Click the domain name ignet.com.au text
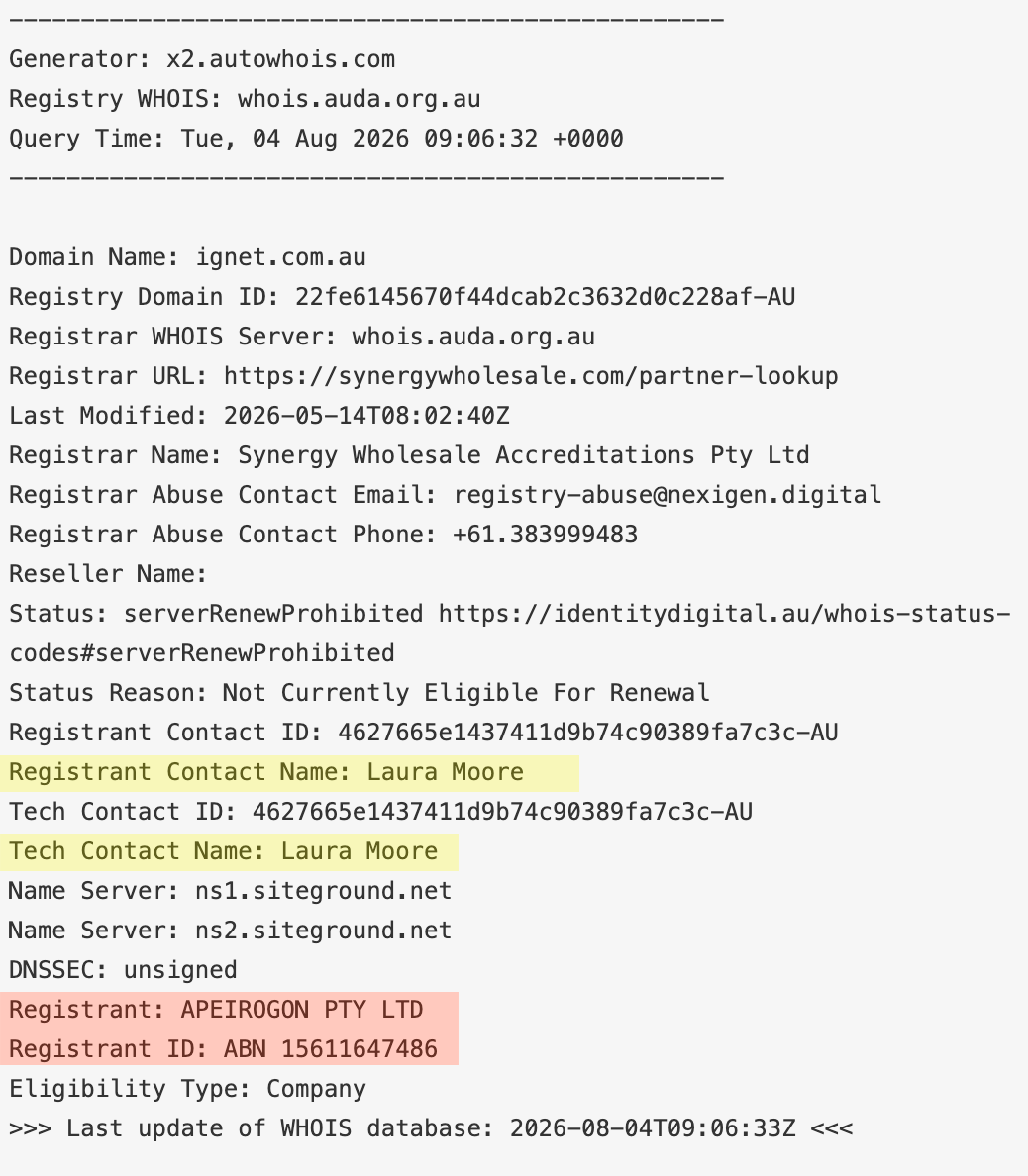 click(x=280, y=257)
